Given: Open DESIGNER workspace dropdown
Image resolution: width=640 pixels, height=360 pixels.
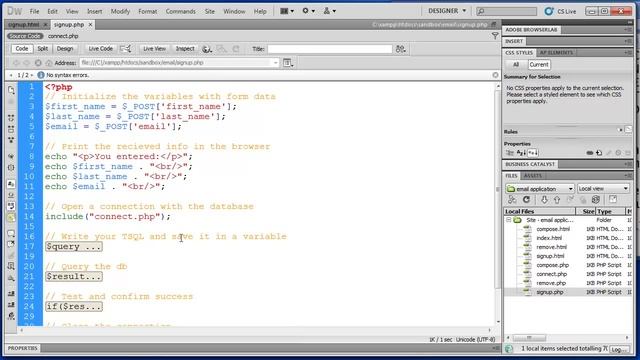Looking at the screenshot, I should (447, 11).
